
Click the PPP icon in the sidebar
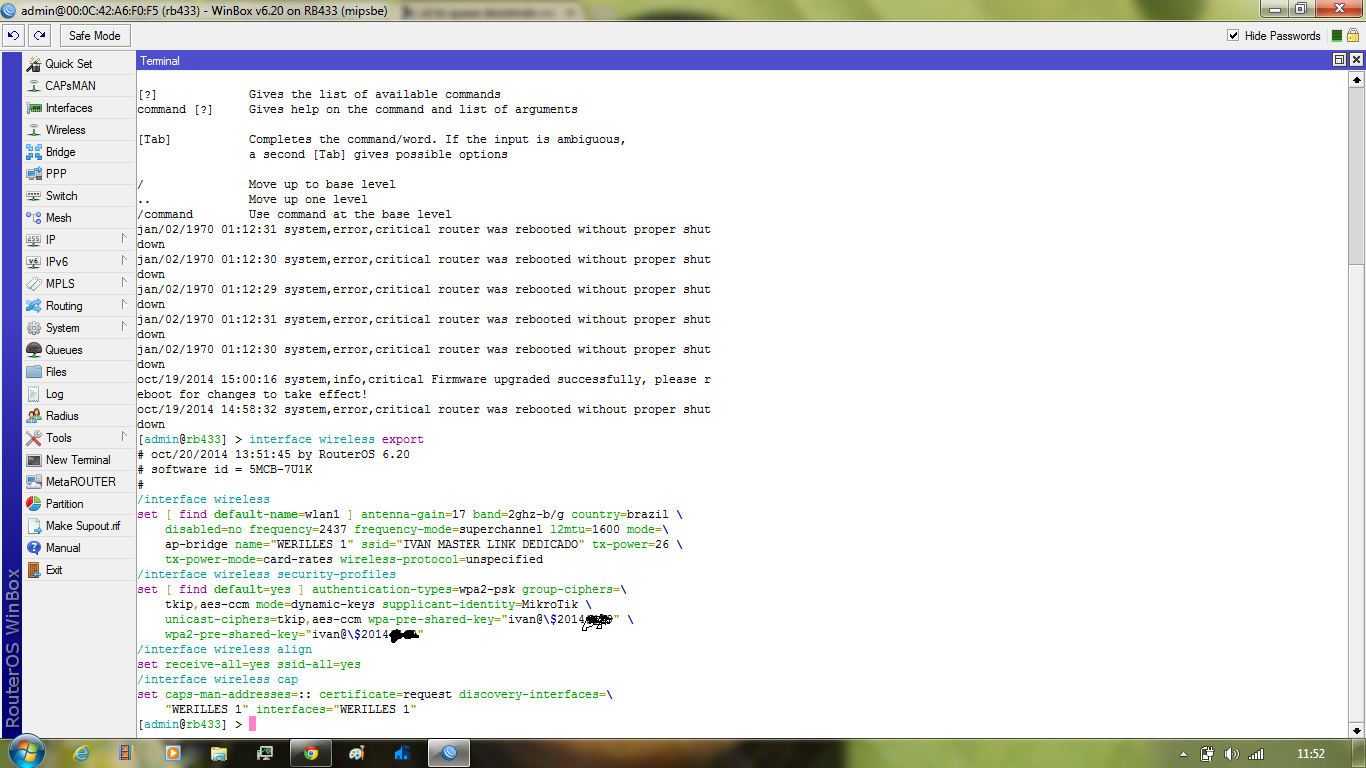(x=33, y=173)
